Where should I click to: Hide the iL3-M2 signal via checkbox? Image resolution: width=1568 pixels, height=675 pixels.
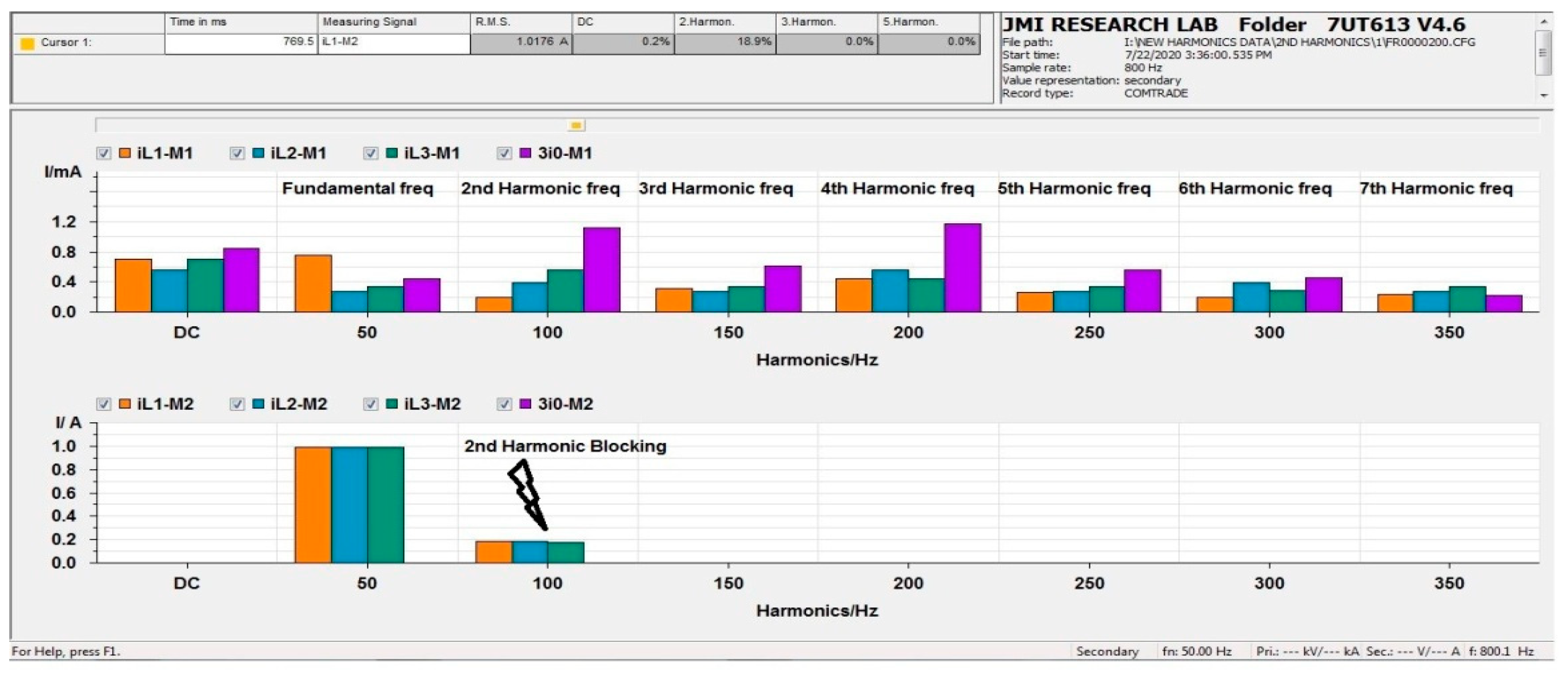coord(371,404)
